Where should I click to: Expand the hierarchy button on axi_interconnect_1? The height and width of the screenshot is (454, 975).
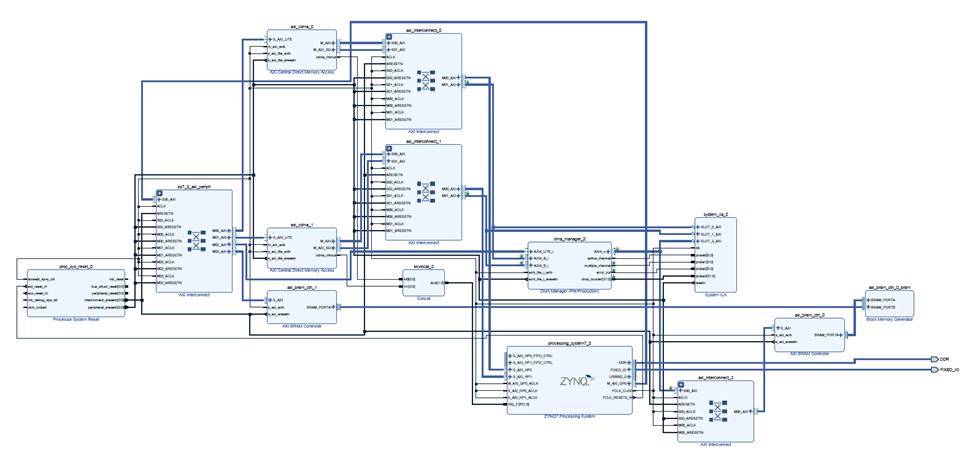pos(388,148)
